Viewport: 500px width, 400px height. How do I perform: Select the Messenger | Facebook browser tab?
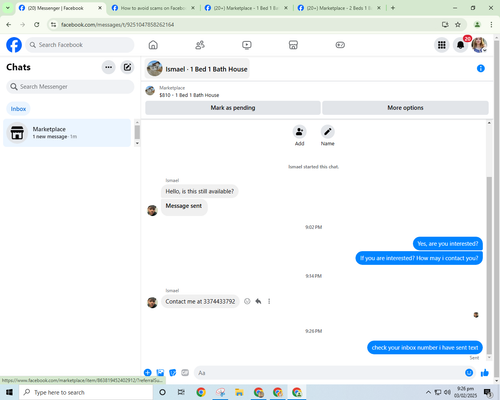click(x=60, y=8)
